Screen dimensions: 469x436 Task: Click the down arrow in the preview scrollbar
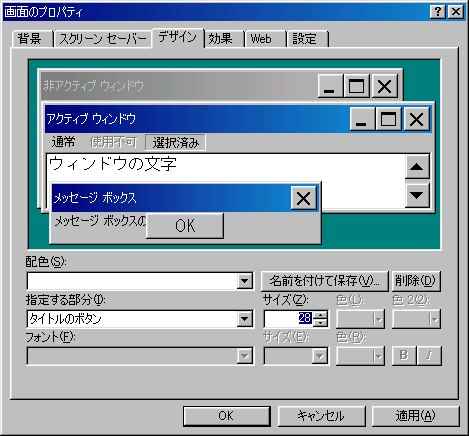click(x=417, y=195)
